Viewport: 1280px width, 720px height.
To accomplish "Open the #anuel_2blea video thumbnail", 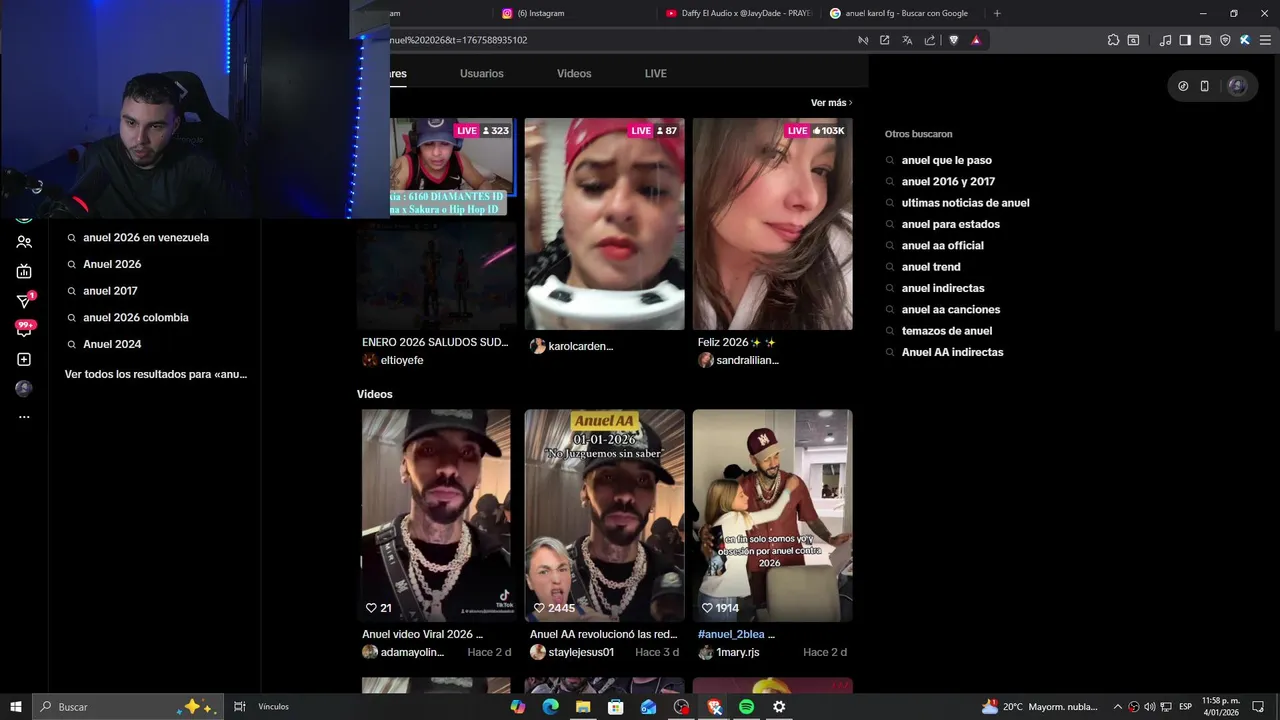I will pos(773,516).
